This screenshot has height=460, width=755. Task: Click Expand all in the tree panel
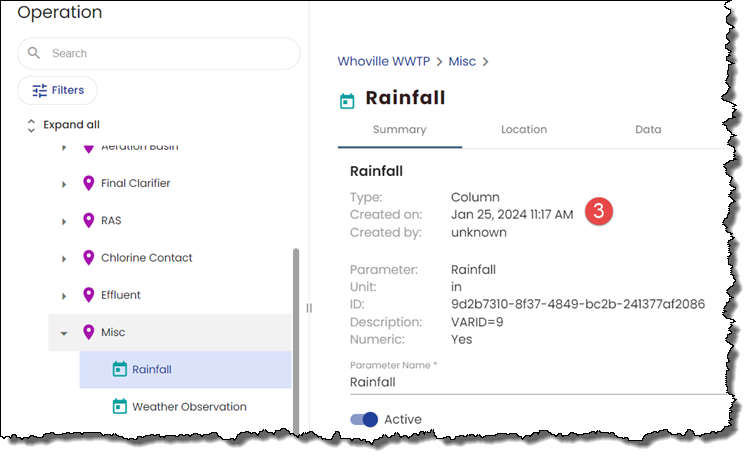click(x=63, y=125)
